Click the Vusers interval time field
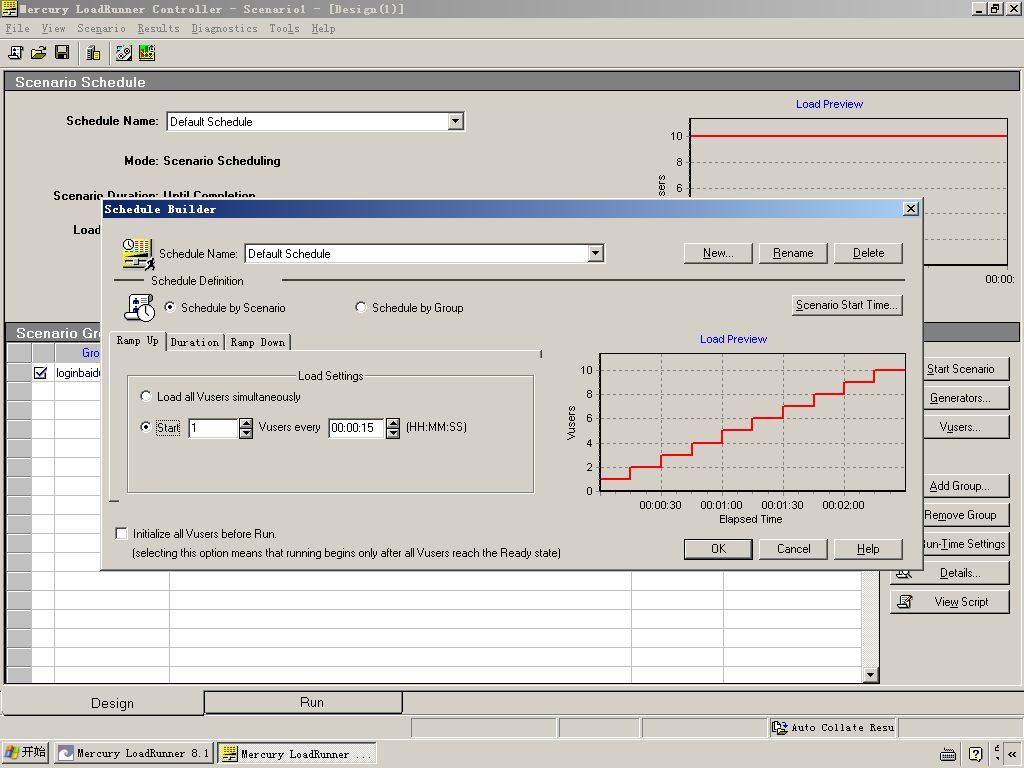Screen dimensions: 1024x768 [x=355, y=428]
